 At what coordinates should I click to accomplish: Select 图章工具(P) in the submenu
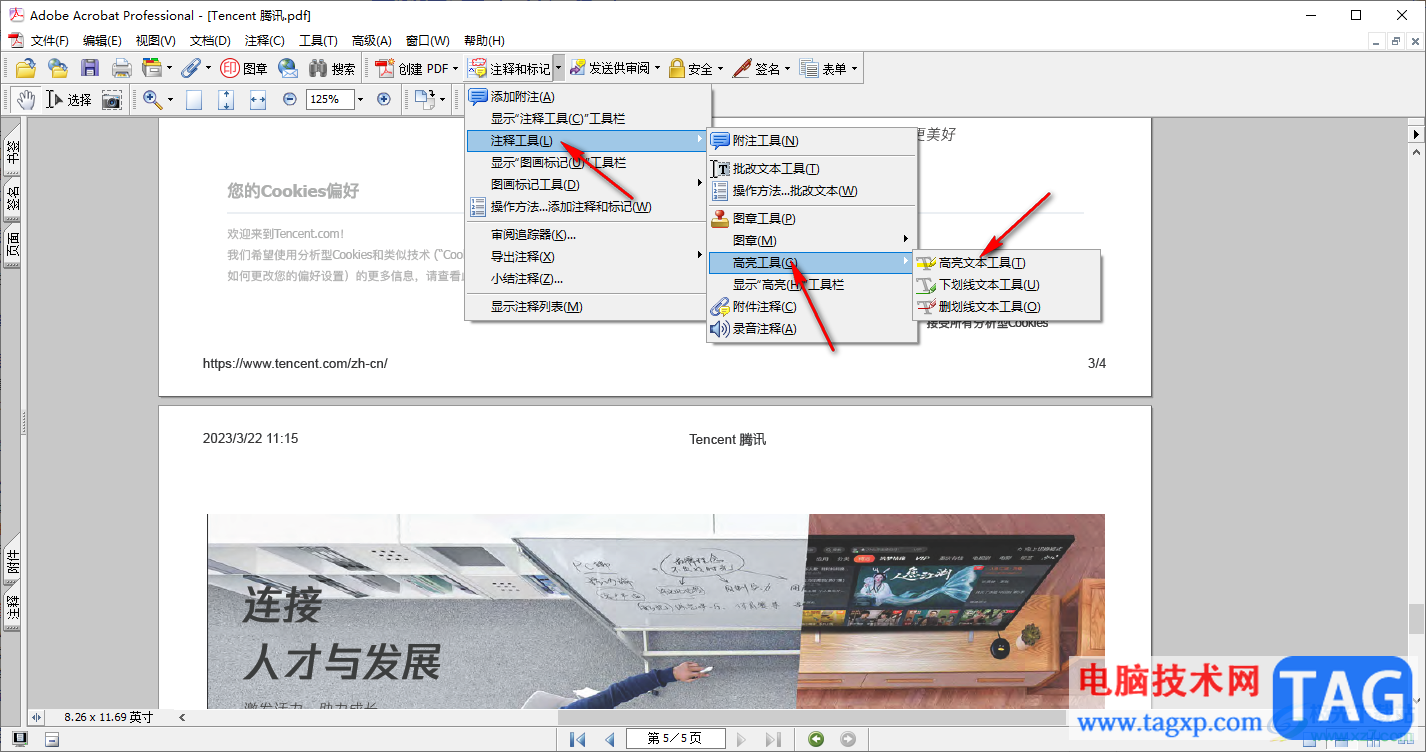pos(812,218)
